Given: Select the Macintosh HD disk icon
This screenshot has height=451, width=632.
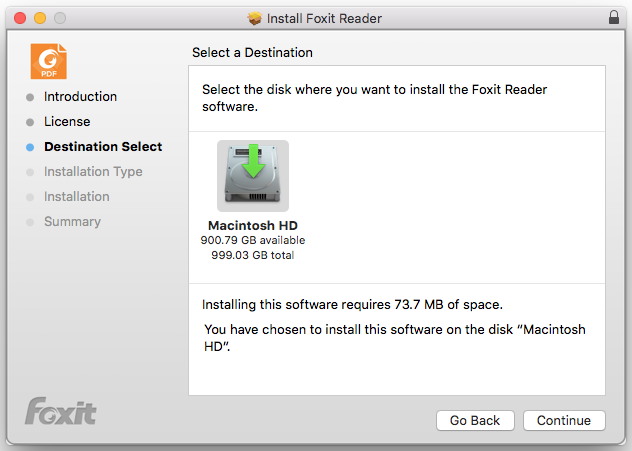Looking at the screenshot, I should coord(253,176).
